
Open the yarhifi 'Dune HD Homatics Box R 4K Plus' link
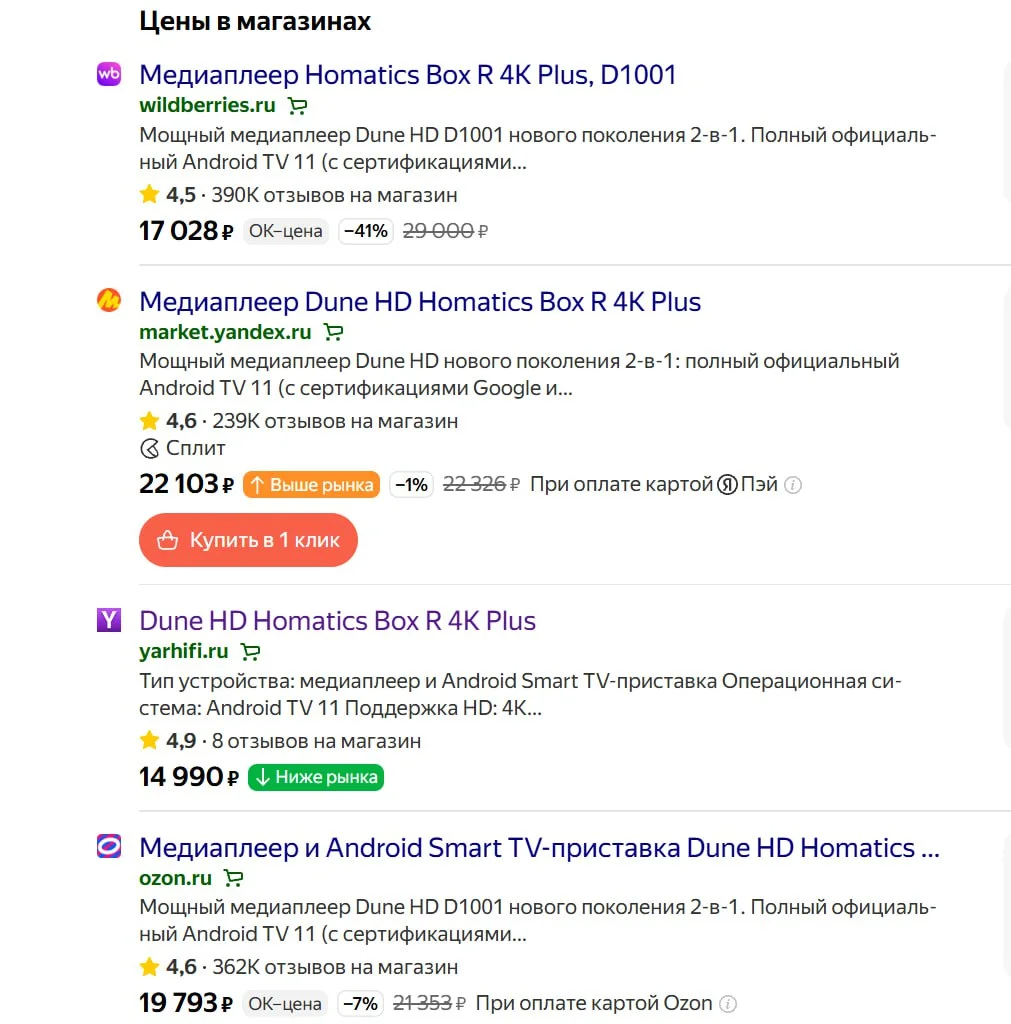(337, 620)
